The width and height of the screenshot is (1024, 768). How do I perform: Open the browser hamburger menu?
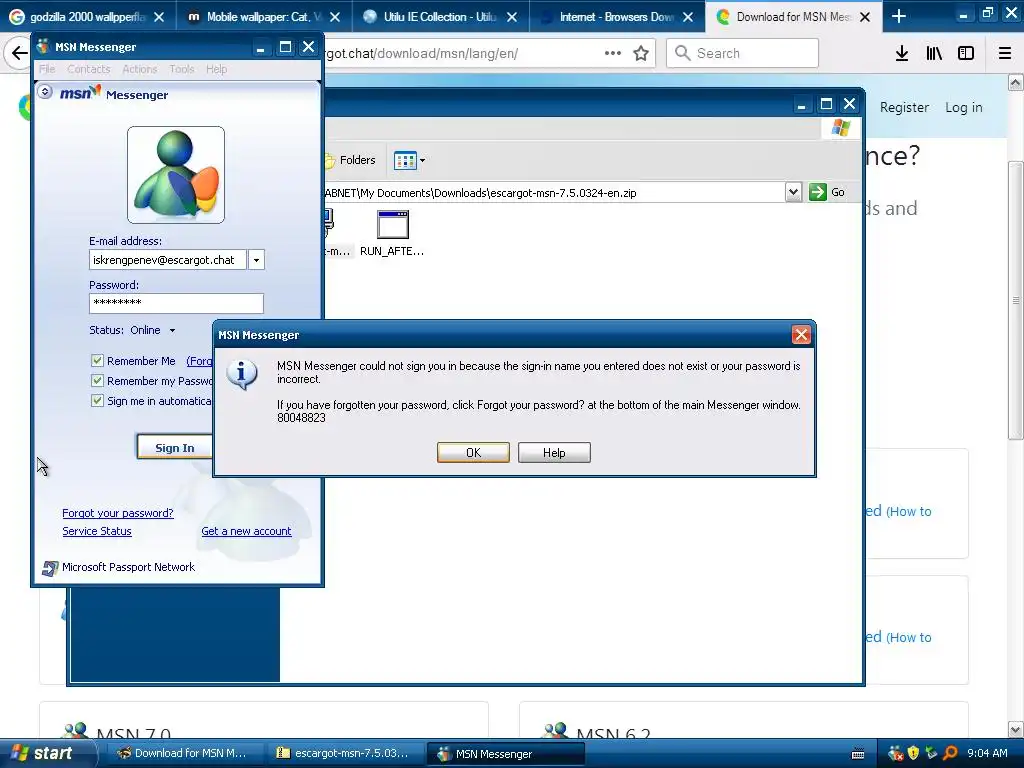coord(1005,54)
